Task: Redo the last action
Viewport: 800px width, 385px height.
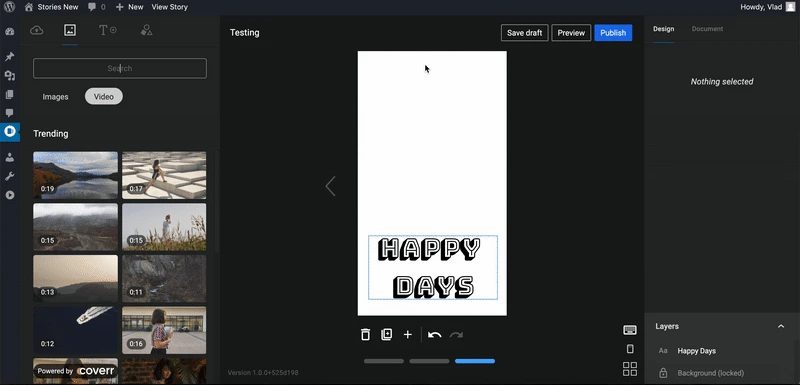Action: [456, 335]
